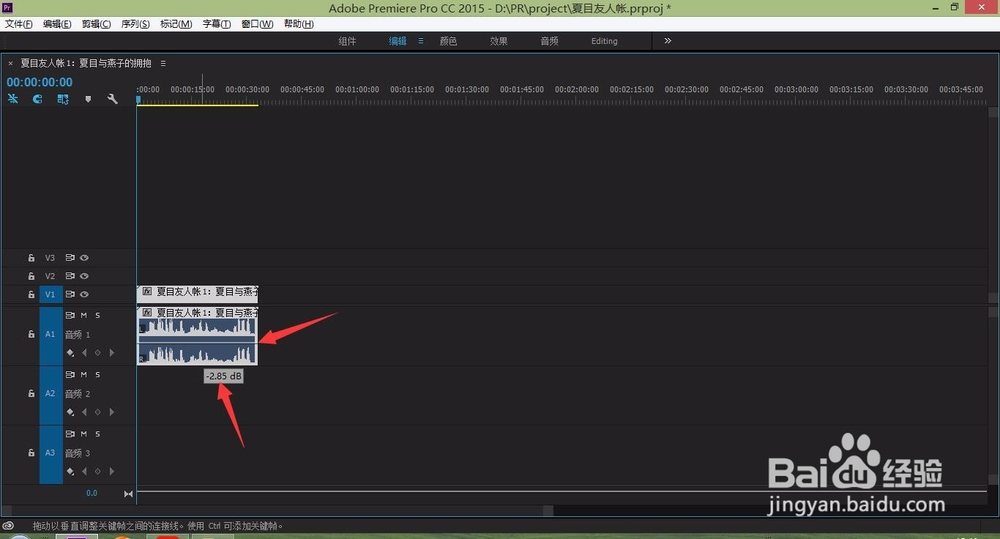Go to previous keyframe on A3
This screenshot has width=1000, height=539.
pyautogui.click(x=84, y=471)
